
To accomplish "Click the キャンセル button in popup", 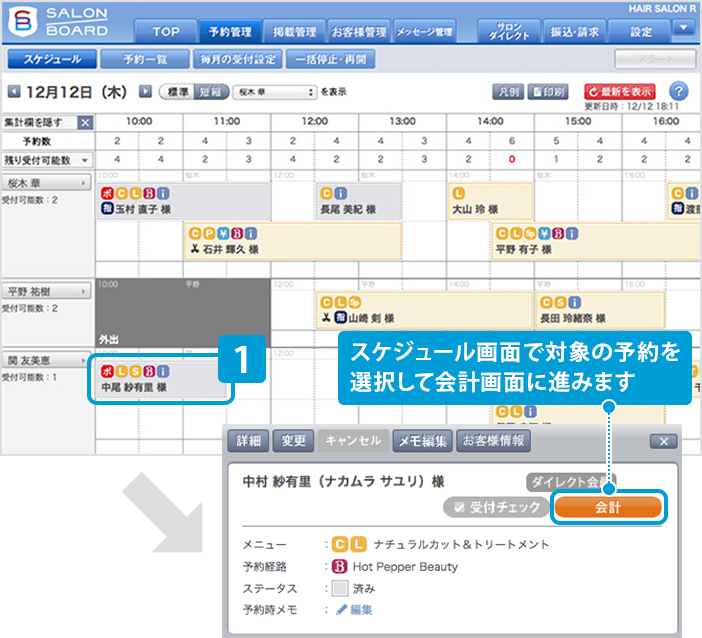I will point(353,441).
